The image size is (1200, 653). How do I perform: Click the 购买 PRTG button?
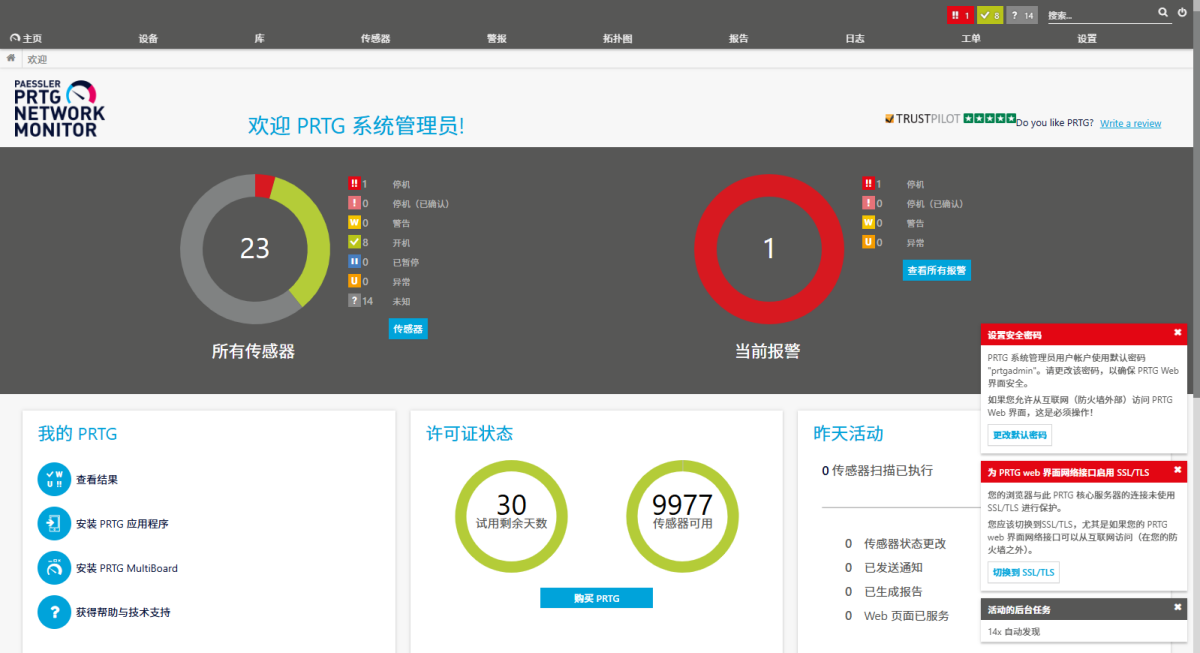596,598
